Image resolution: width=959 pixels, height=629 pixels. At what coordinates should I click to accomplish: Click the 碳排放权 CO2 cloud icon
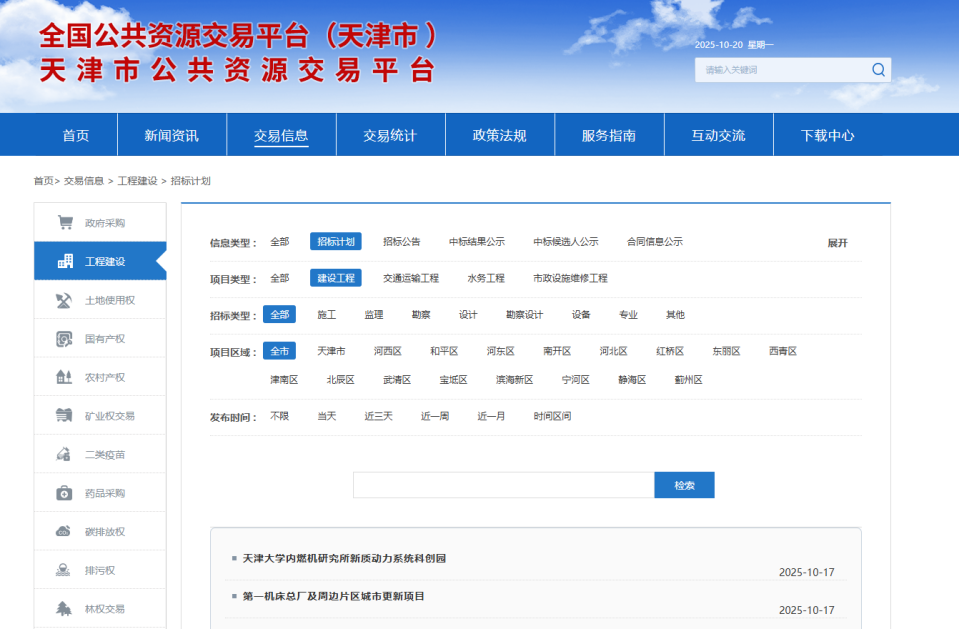click(x=62, y=531)
